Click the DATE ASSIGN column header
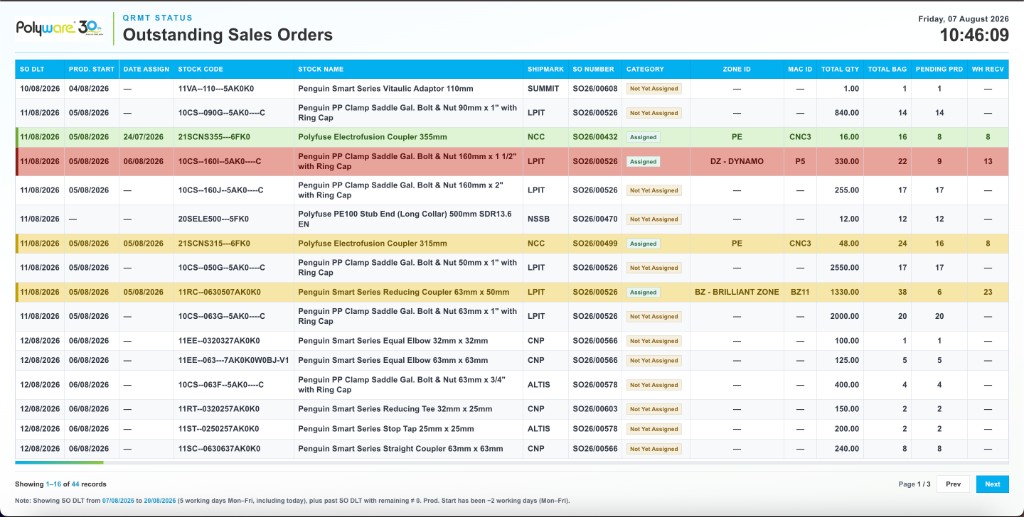This screenshot has height=517, width=1024. pos(146,69)
